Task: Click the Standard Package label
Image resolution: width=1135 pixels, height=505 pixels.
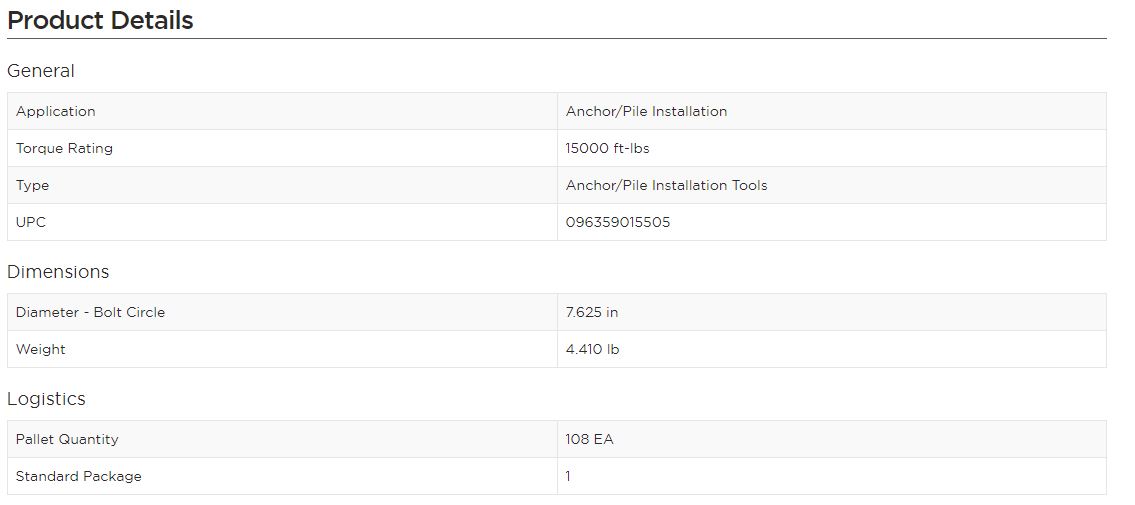Action: click(x=79, y=476)
